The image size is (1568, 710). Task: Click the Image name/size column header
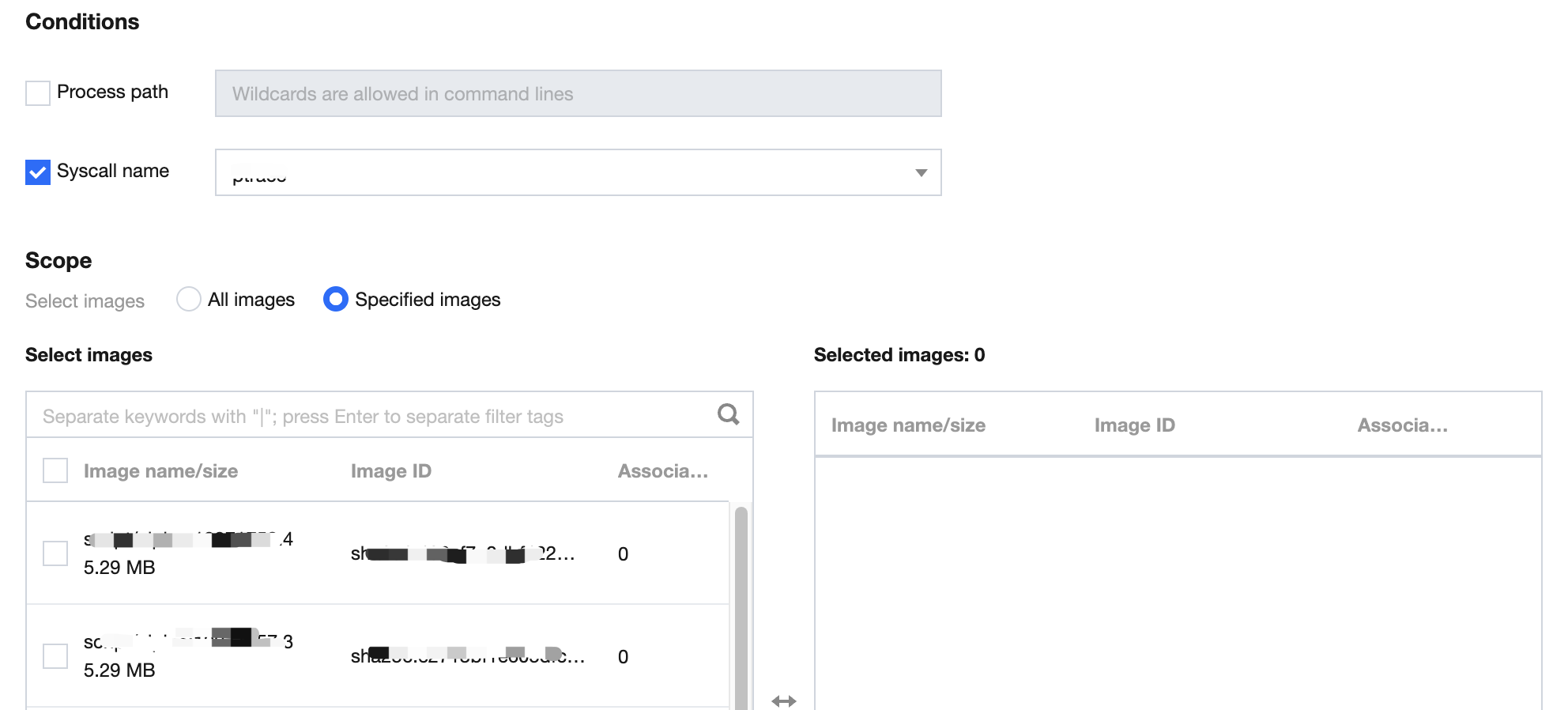161,471
